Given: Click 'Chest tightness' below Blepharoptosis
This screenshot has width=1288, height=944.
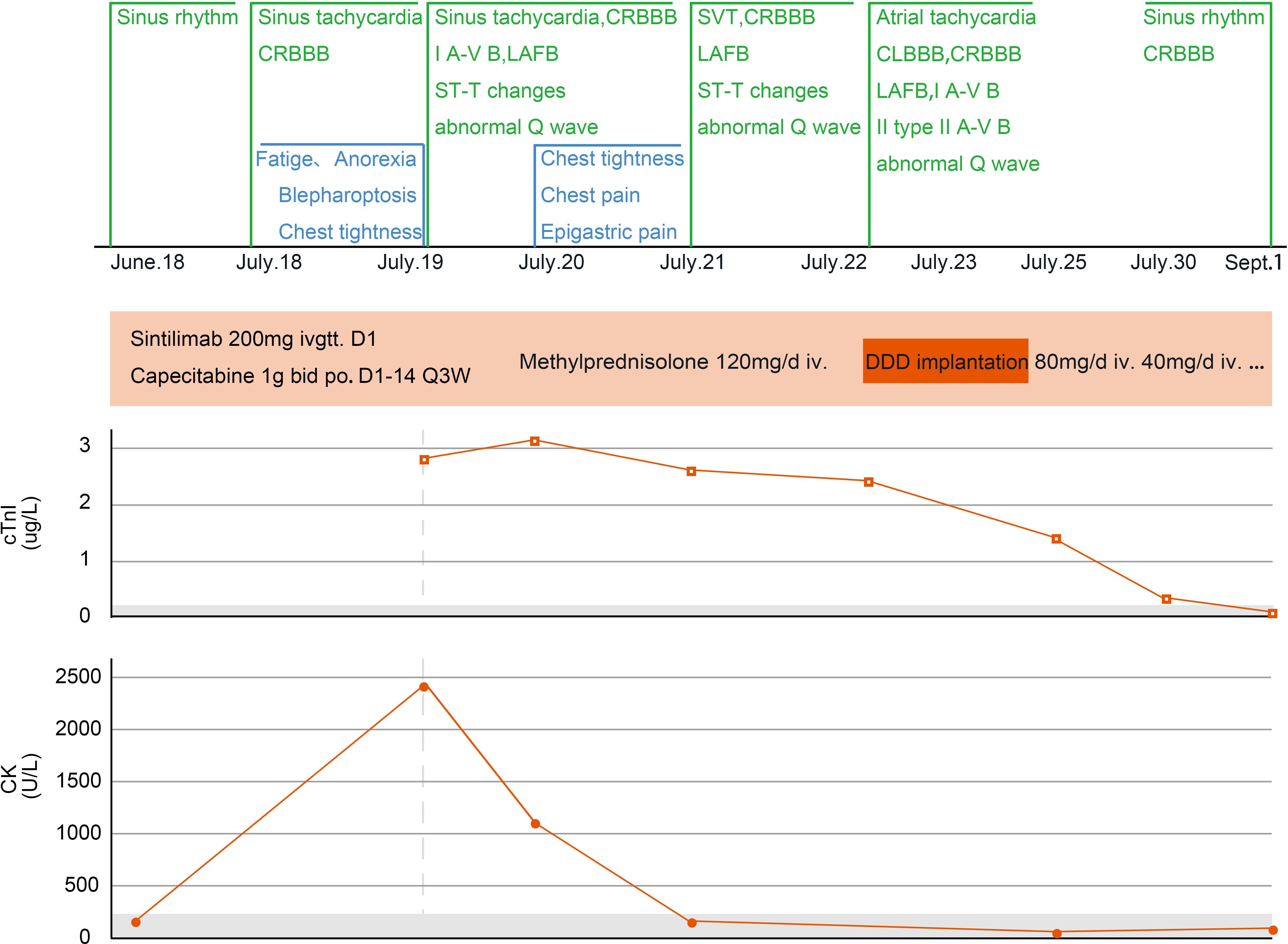Looking at the screenshot, I should point(350,232).
